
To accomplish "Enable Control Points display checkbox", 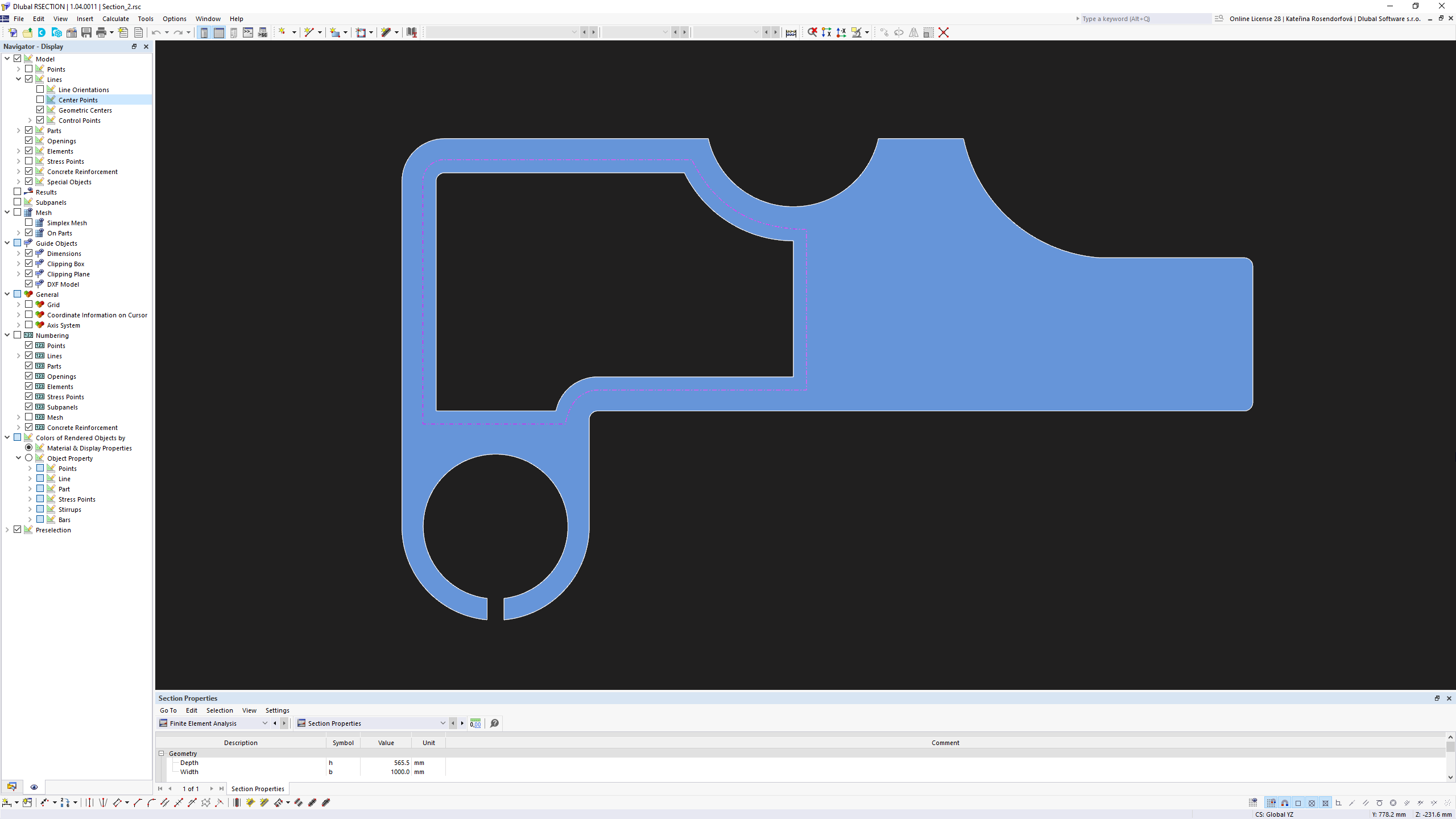I will (x=40, y=120).
